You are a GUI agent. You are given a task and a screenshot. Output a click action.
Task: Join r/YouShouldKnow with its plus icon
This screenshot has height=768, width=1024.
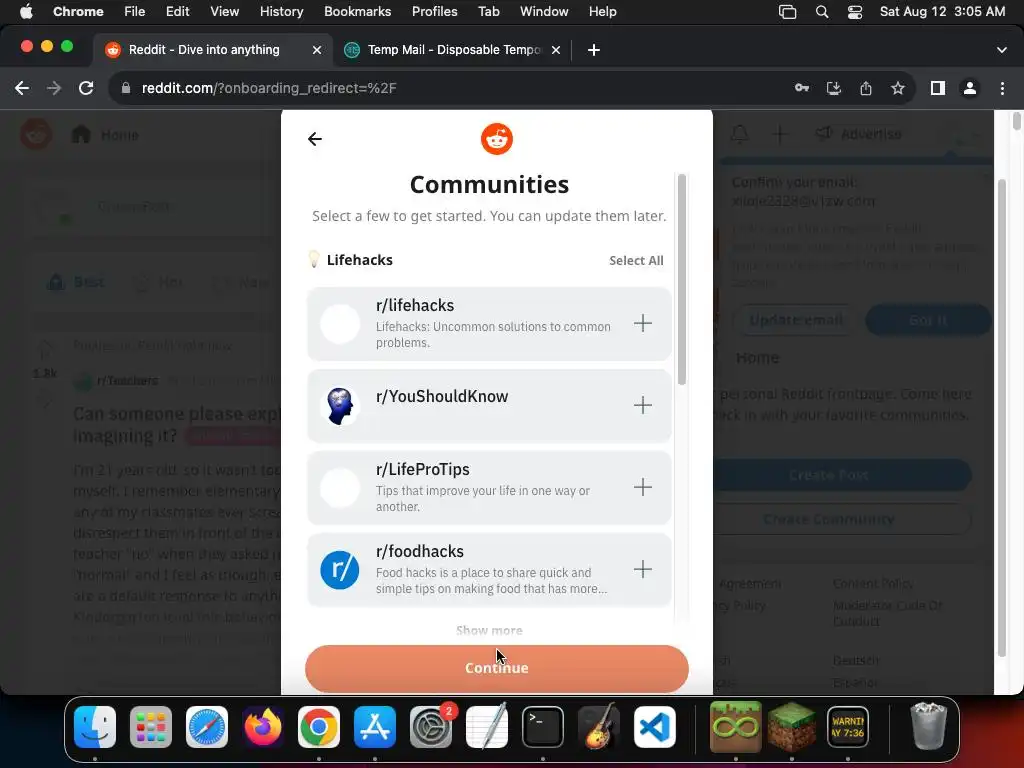(643, 405)
